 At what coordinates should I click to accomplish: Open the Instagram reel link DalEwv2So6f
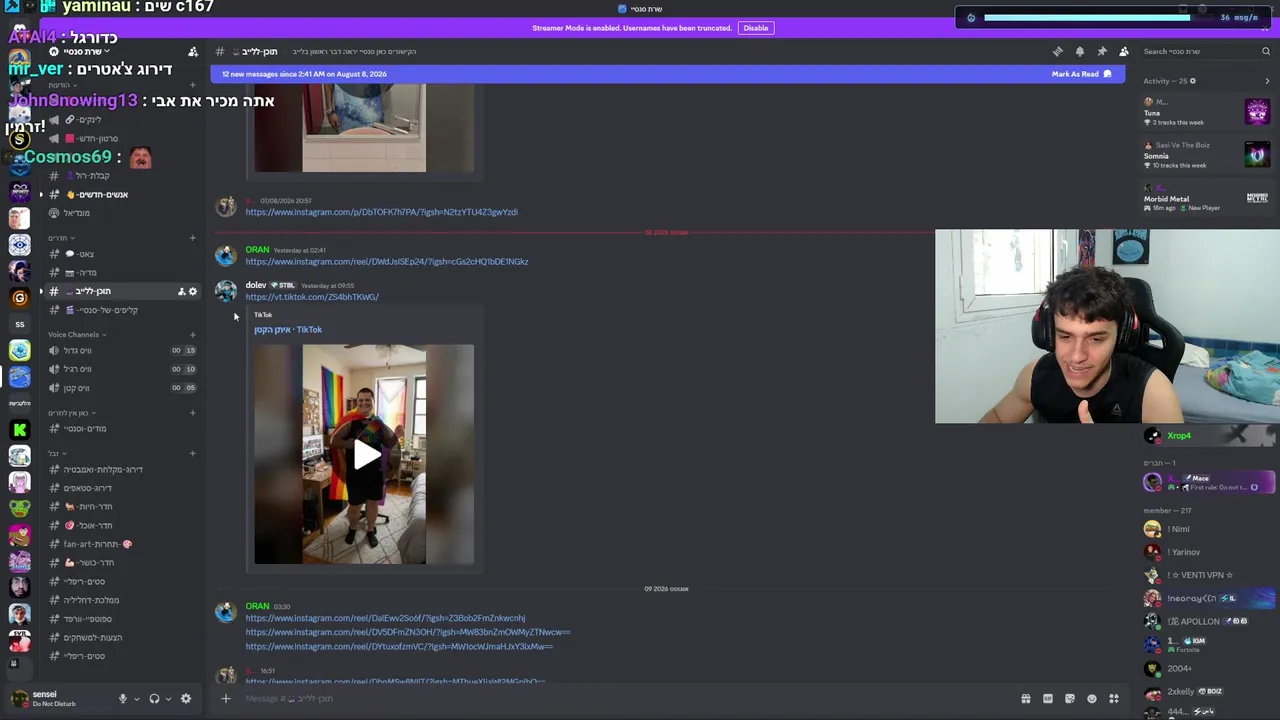pyautogui.click(x=385, y=618)
